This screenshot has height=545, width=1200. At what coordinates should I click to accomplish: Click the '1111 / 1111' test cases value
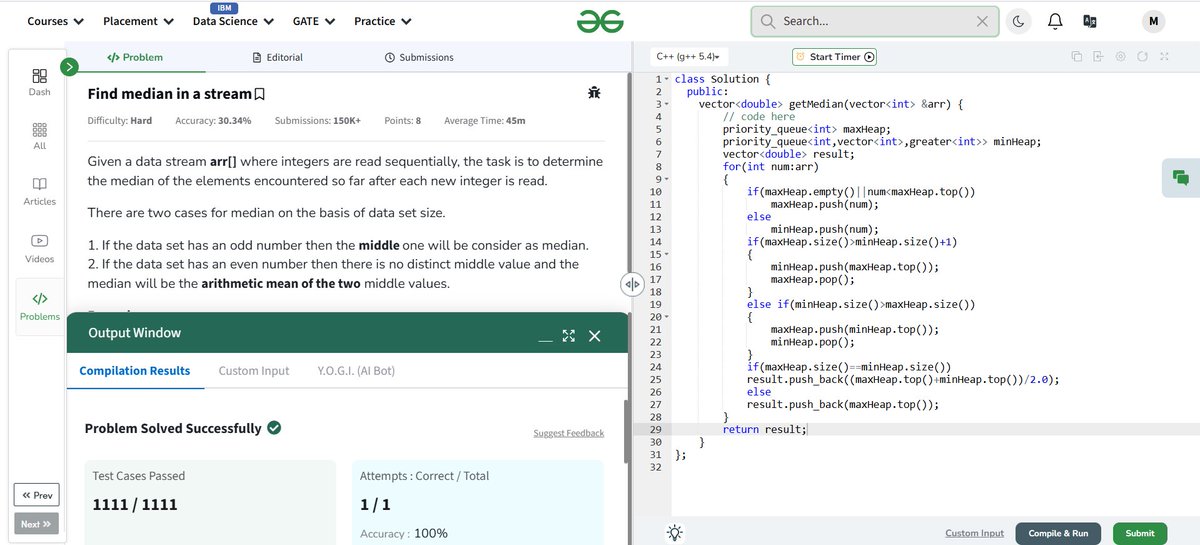pyautogui.click(x=135, y=505)
